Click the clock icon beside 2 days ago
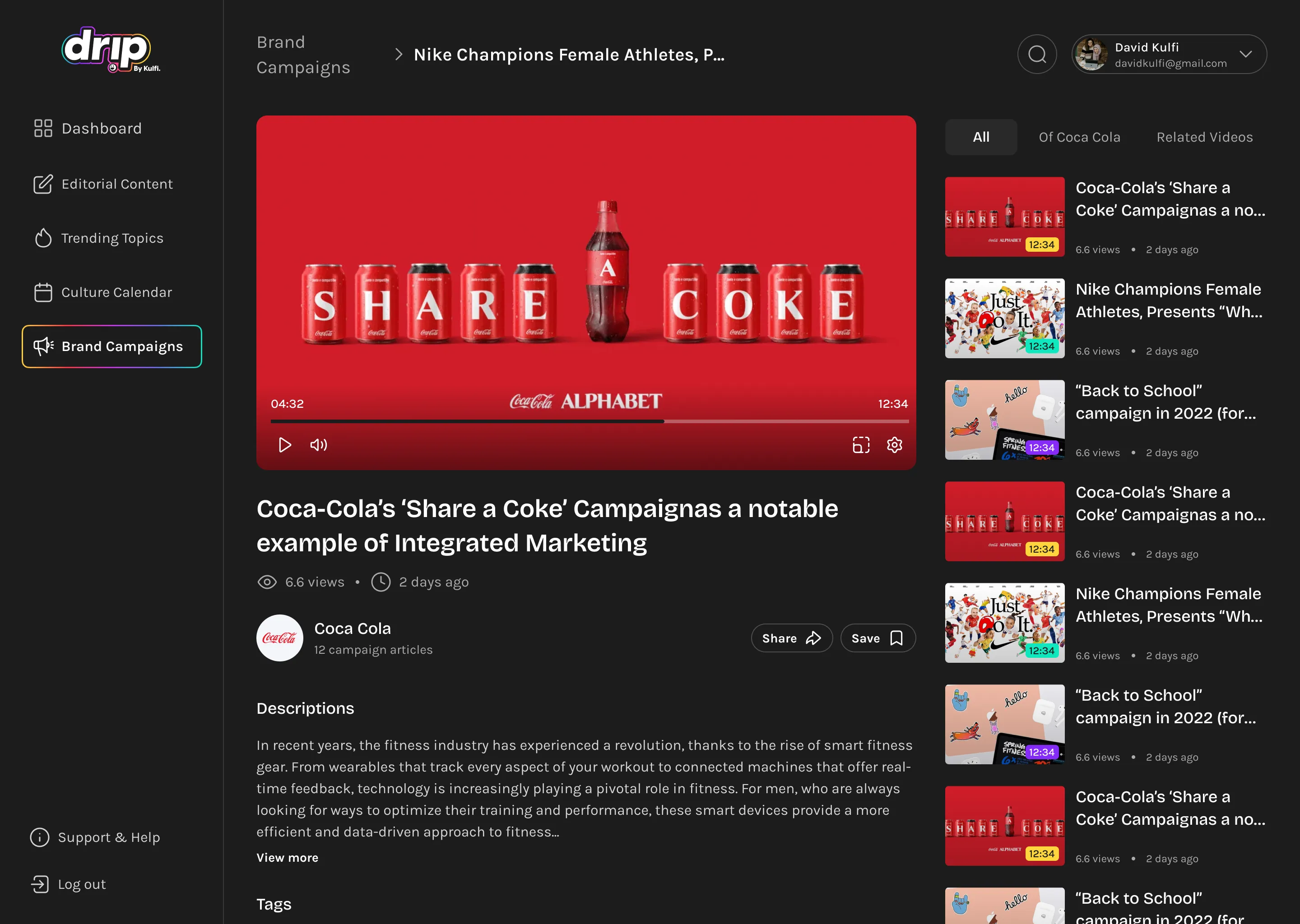The height and width of the screenshot is (924, 1300). tap(381, 582)
